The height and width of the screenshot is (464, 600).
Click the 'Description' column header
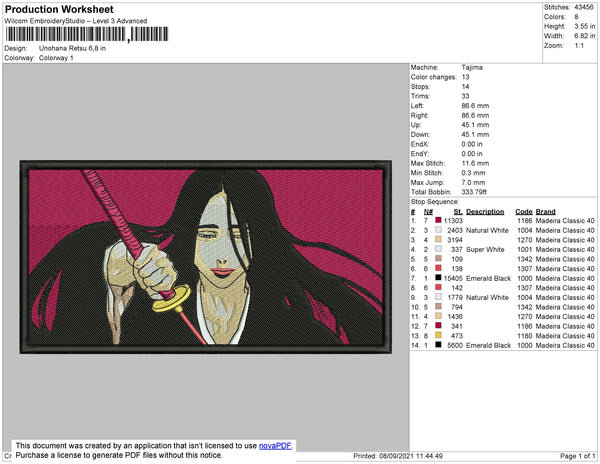[485, 212]
